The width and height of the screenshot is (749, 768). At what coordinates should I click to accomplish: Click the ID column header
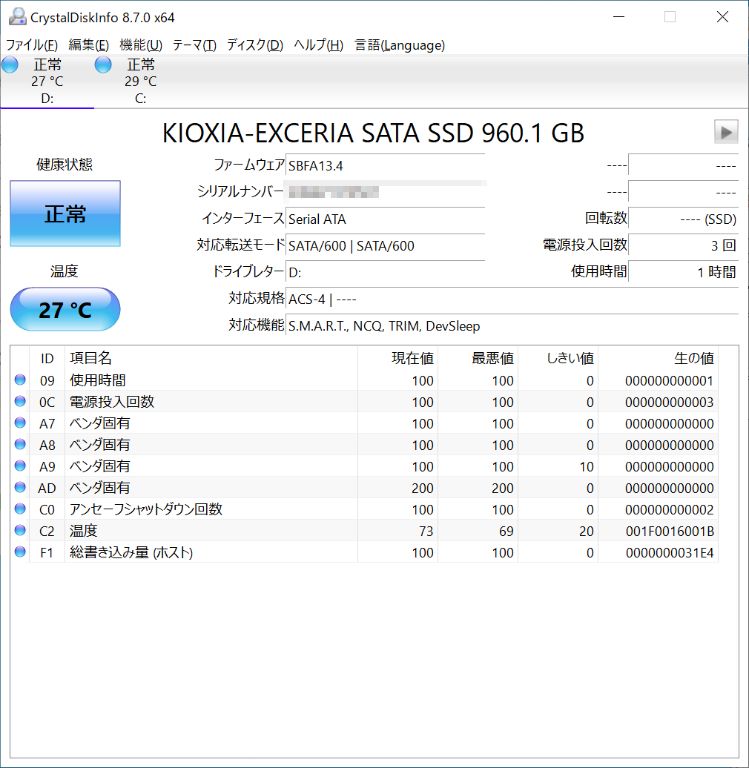47,358
